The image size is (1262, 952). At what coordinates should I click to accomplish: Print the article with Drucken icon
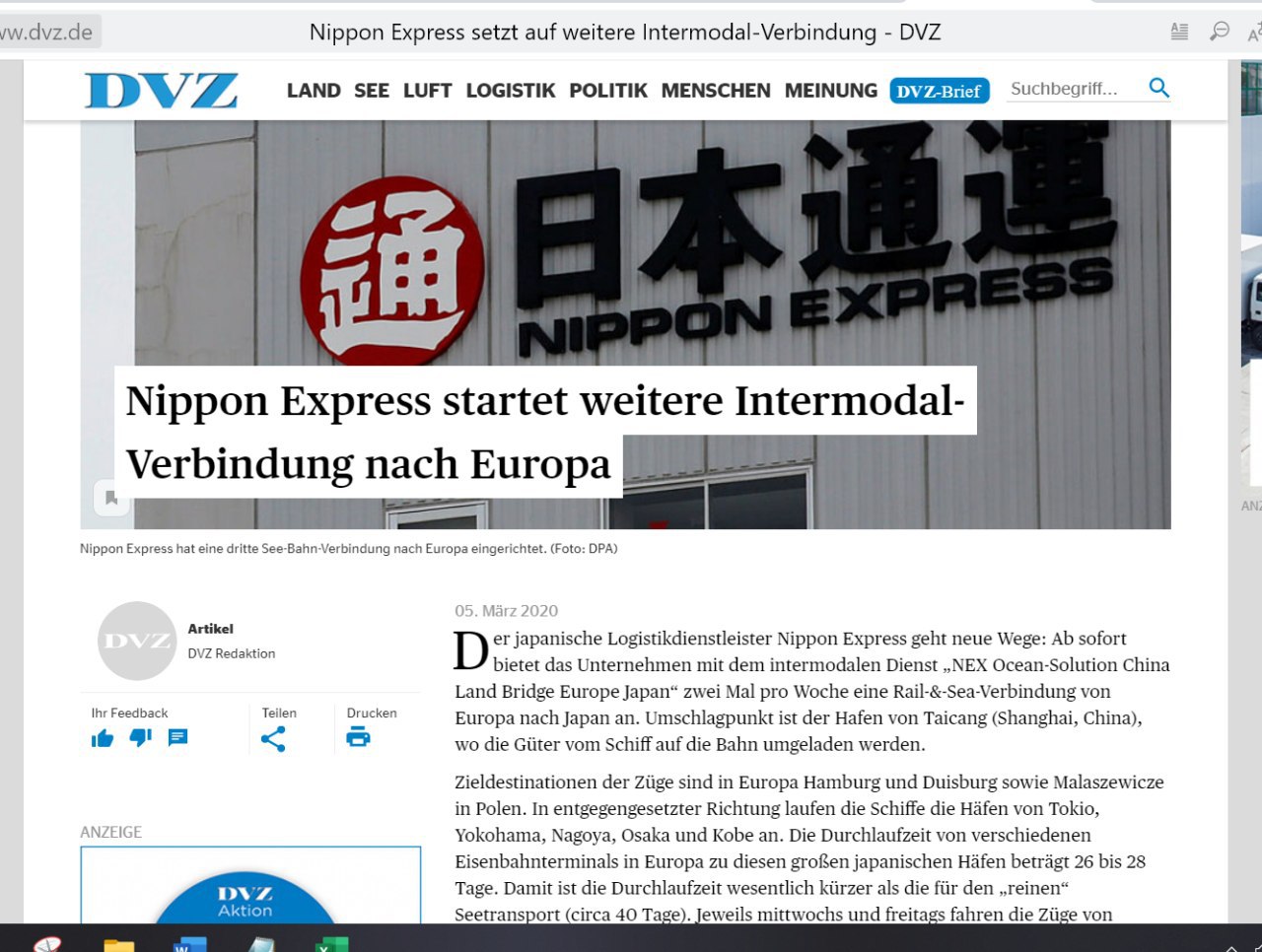(x=358, y=737)
